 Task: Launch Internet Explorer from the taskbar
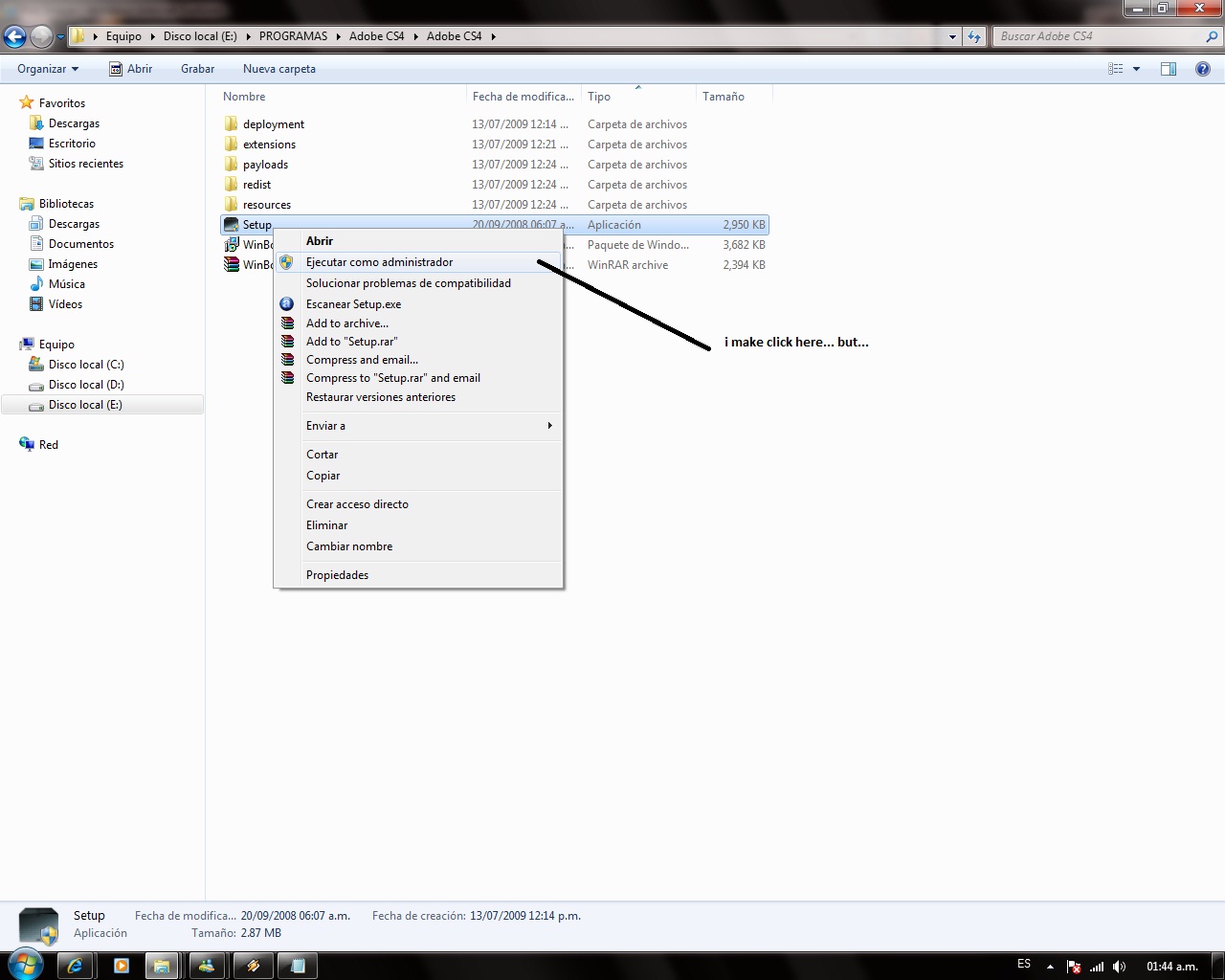point(75,966)
